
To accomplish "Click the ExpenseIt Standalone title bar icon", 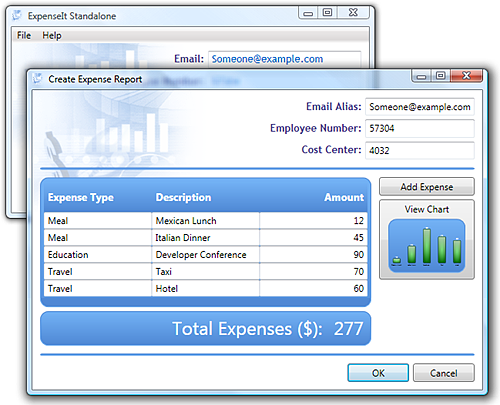I will click(17, 16).
